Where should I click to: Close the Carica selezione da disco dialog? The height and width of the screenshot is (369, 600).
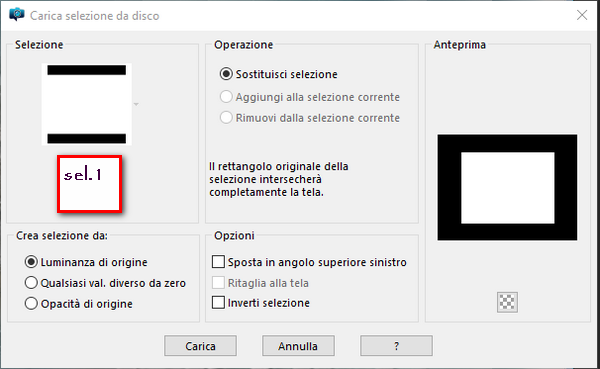(582, 15)
